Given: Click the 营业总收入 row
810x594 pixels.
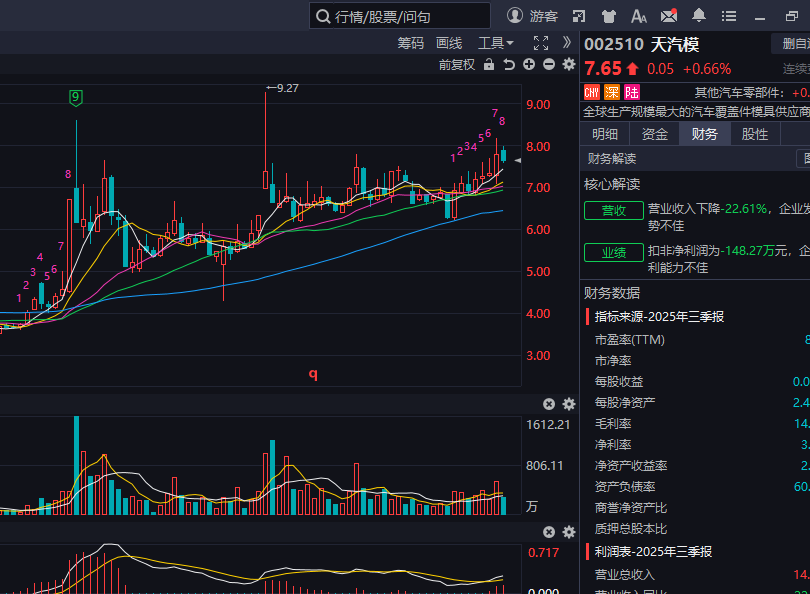Looking at the screenshot, I should coord(695,574).
